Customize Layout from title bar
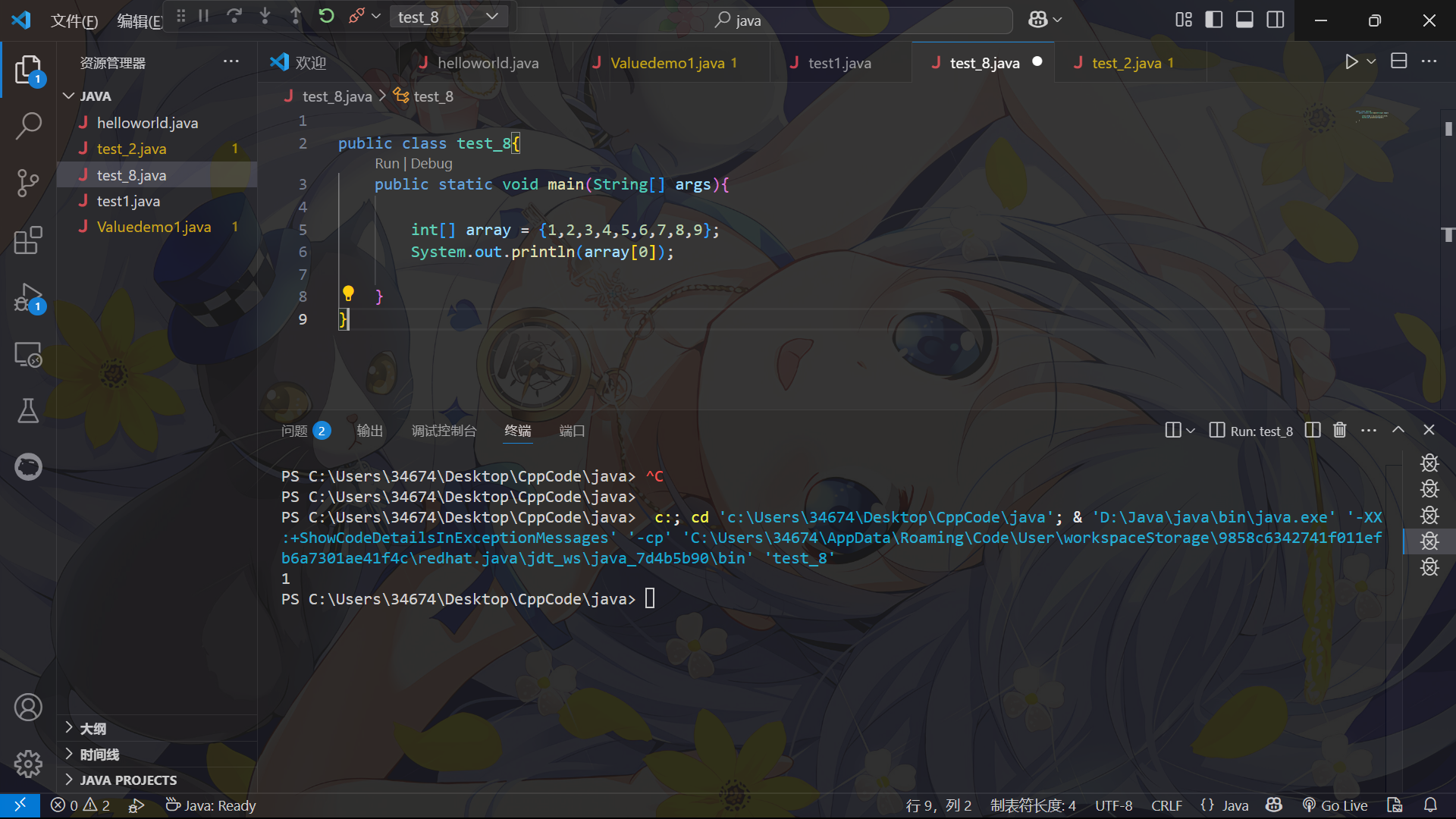The width and height of the screenshot is (1456, 819). 1184,20
